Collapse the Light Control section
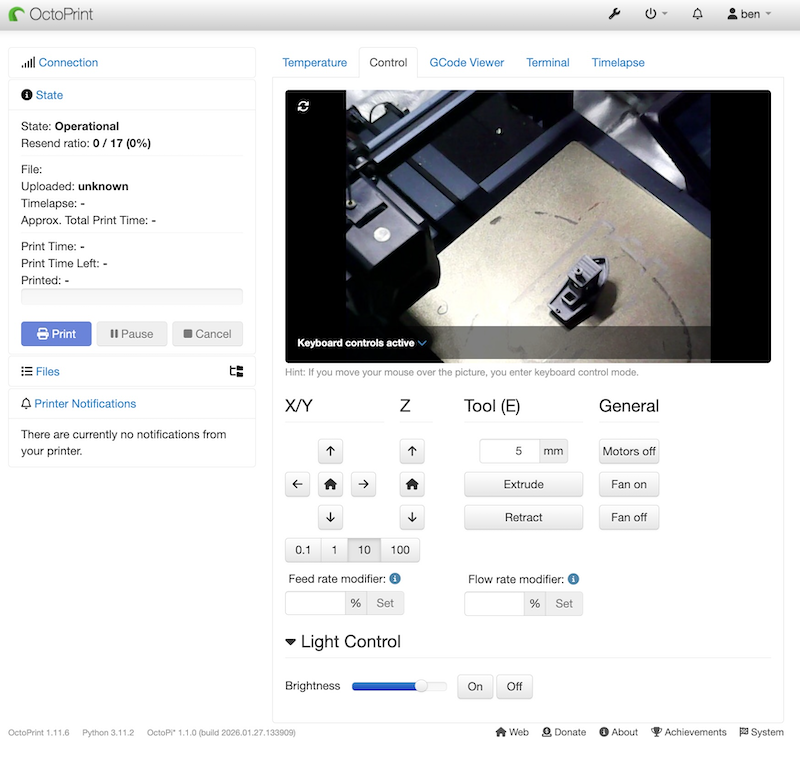The height and width of the screenshot is (758, 800). [291, 642]
